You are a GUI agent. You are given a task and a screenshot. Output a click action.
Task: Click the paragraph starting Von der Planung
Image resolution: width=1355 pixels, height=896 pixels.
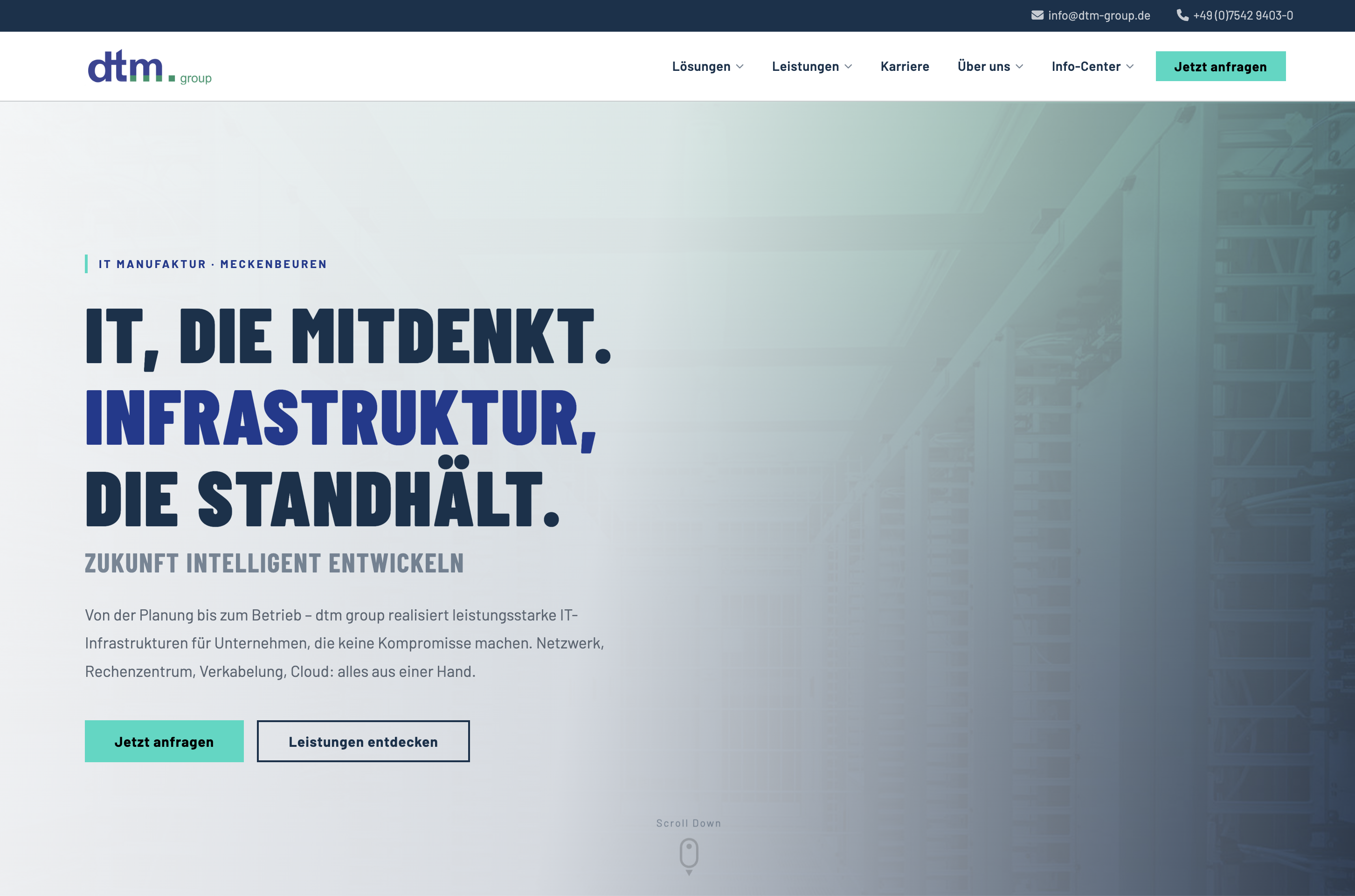pos(345,643)
